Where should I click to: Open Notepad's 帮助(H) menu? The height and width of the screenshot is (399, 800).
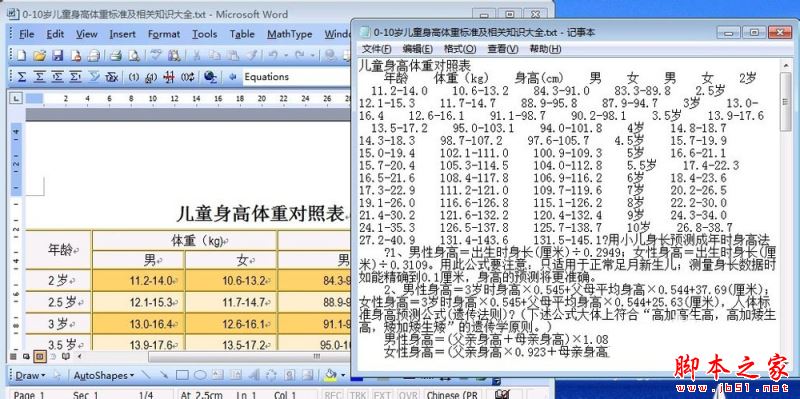tap(545, 49)
